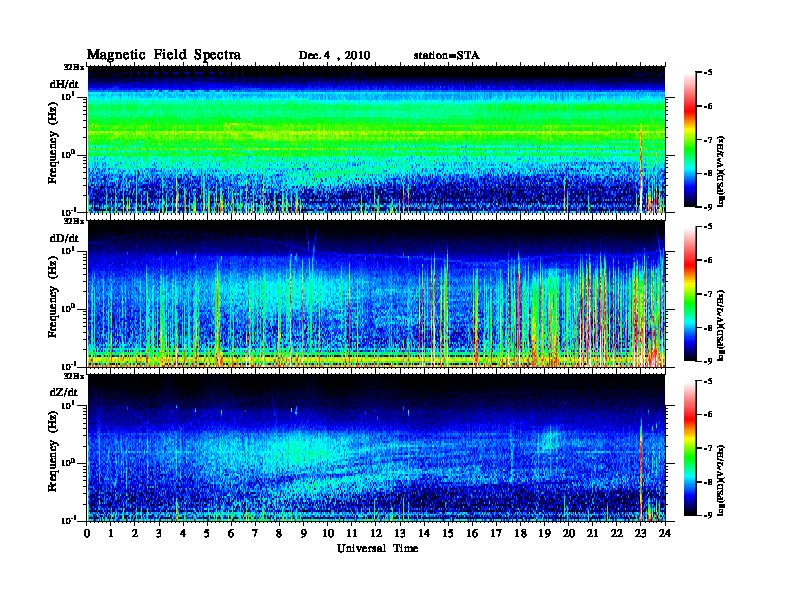This screenshot has width=792, height=612.
Task: Click time tick label "13" on the x-axis
Action: pos(400,533)
